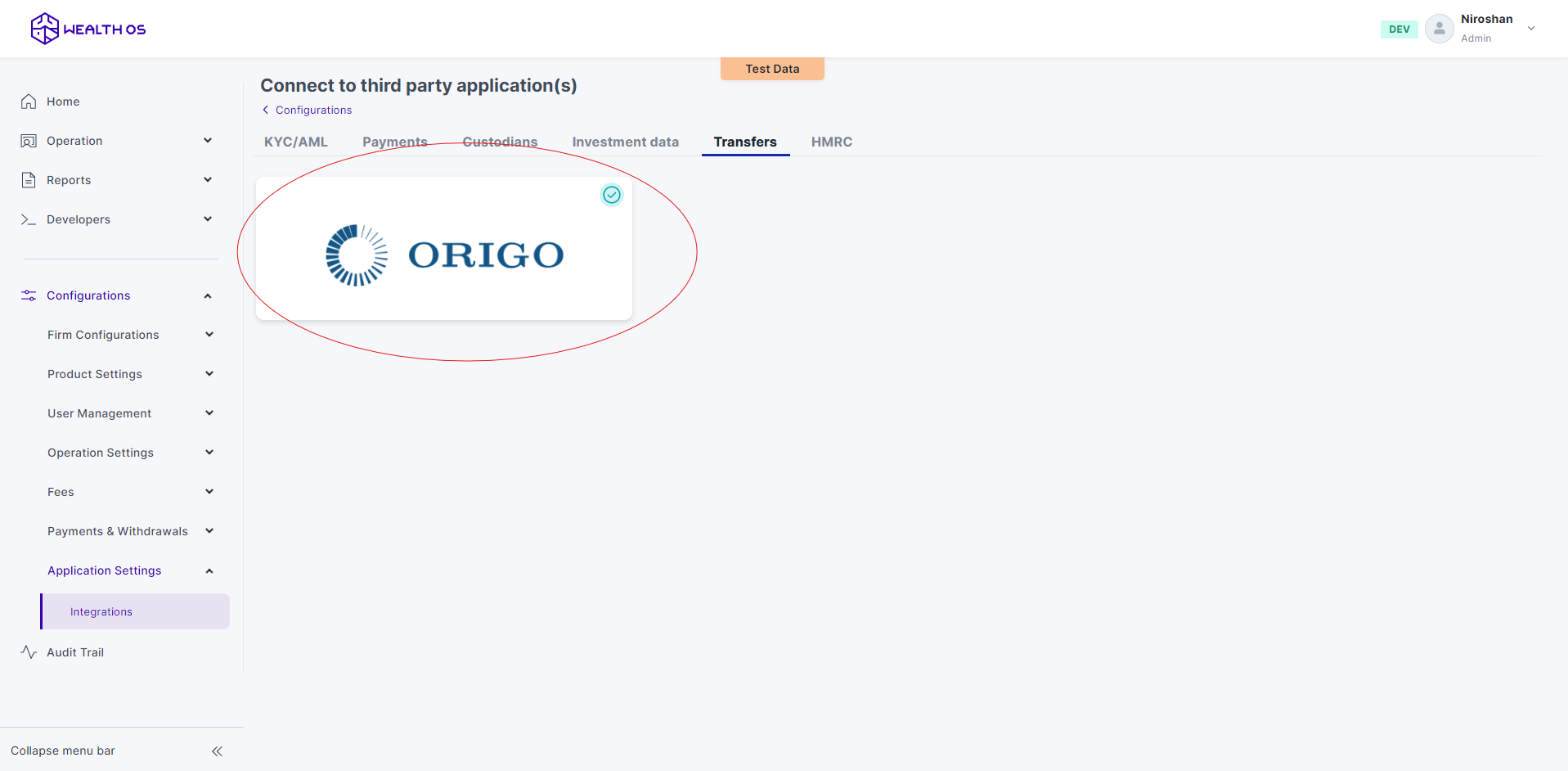The height and width of the screenshot is (771, 1568).
Task: Click the Firm Configurations label
Action: (x=103, y=335)
